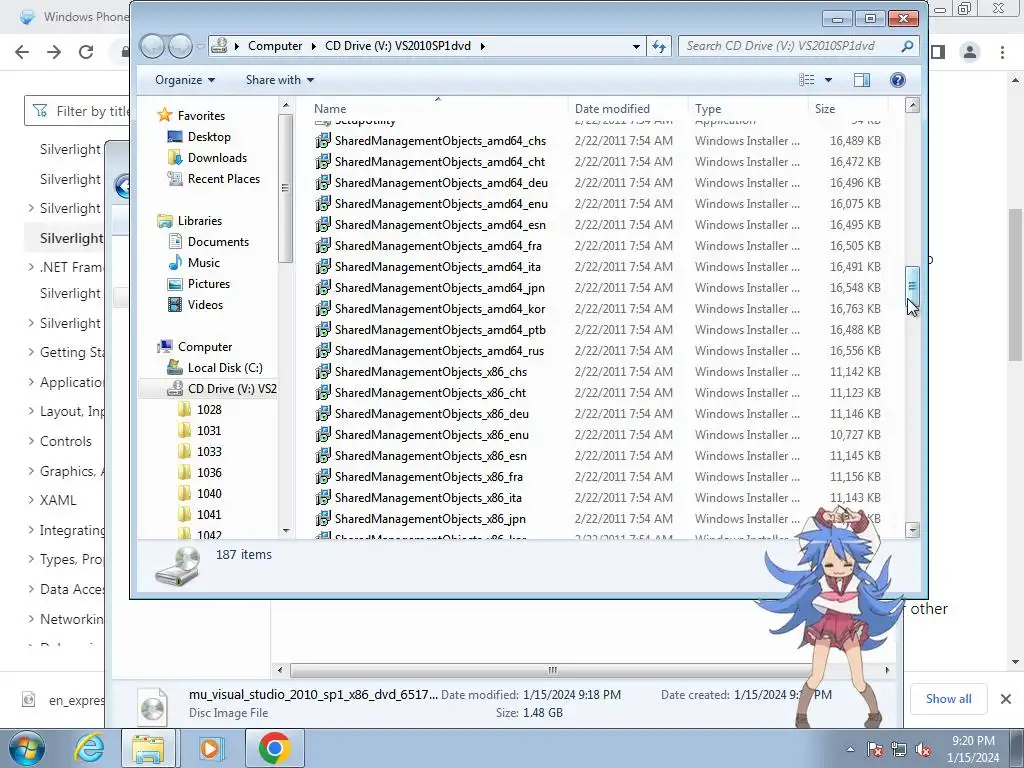Open the Explorer help button
The width and height of the screenshot is (1024, 768).
click(898, 80)
